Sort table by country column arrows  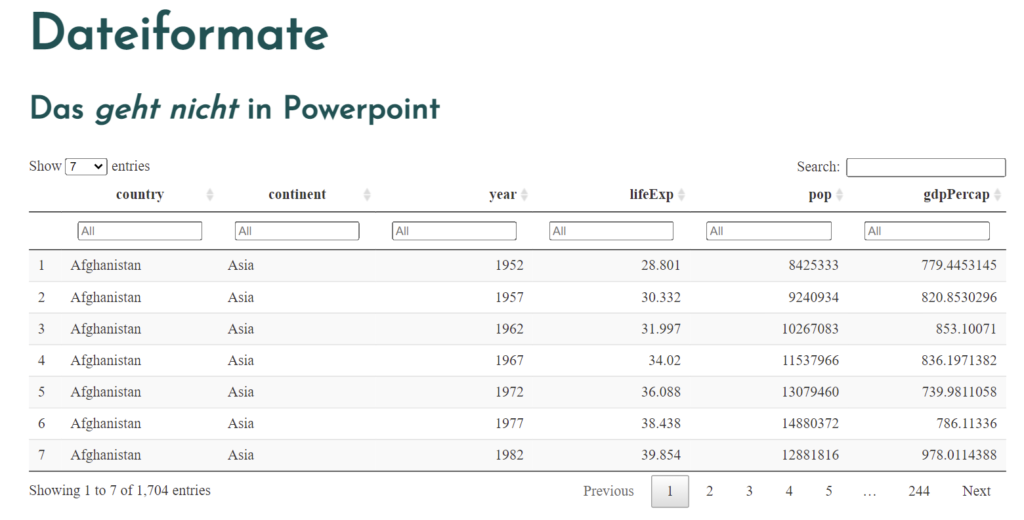click(210, 195)
